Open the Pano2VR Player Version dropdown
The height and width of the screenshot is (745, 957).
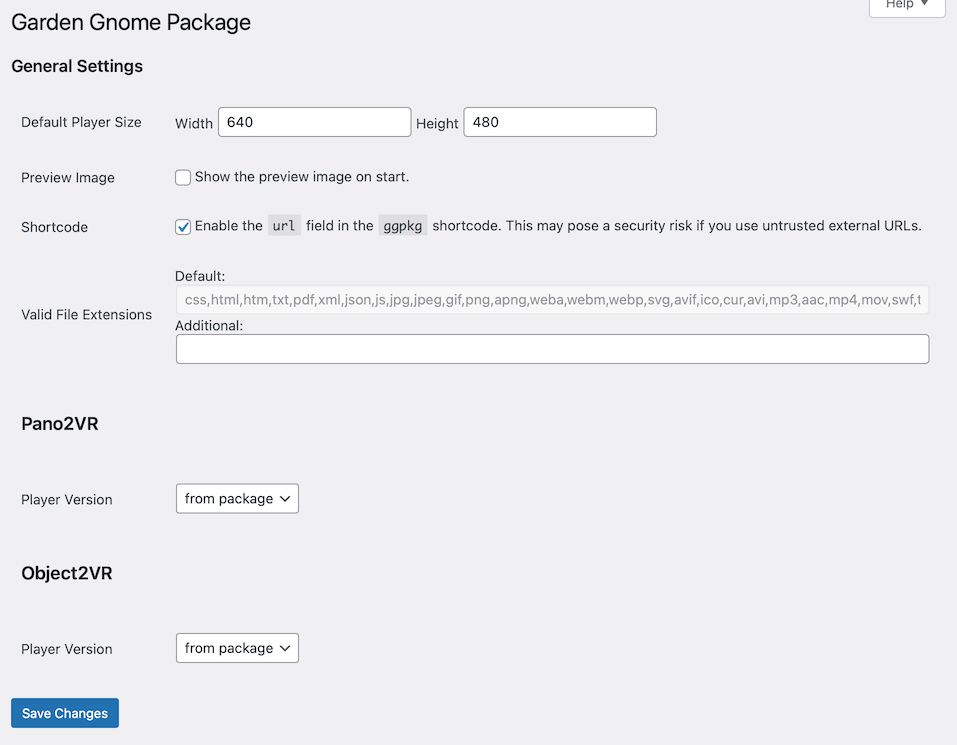coord(236,498)
